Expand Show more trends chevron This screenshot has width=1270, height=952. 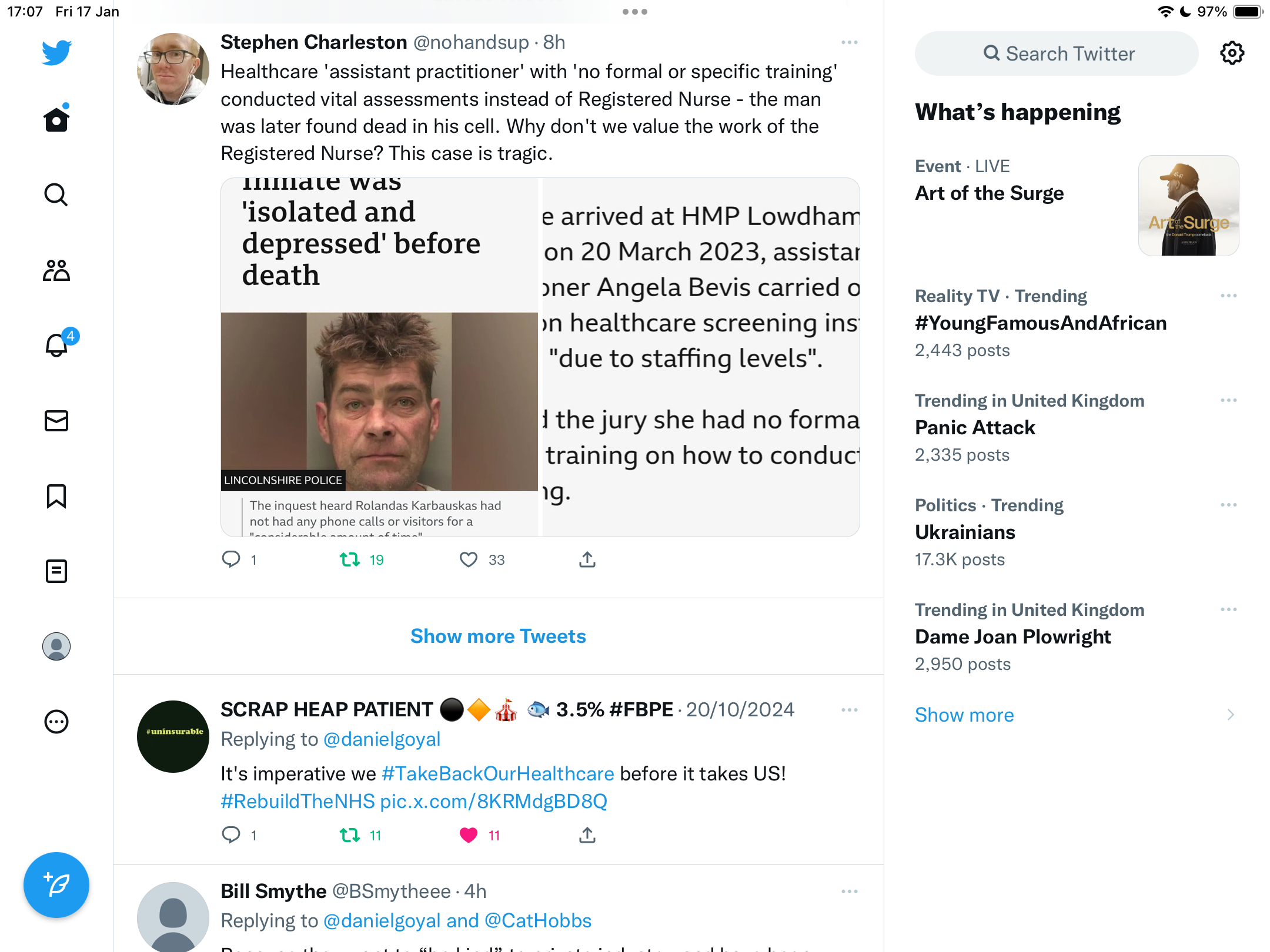pyautogui.click(x=1230, y=715)
